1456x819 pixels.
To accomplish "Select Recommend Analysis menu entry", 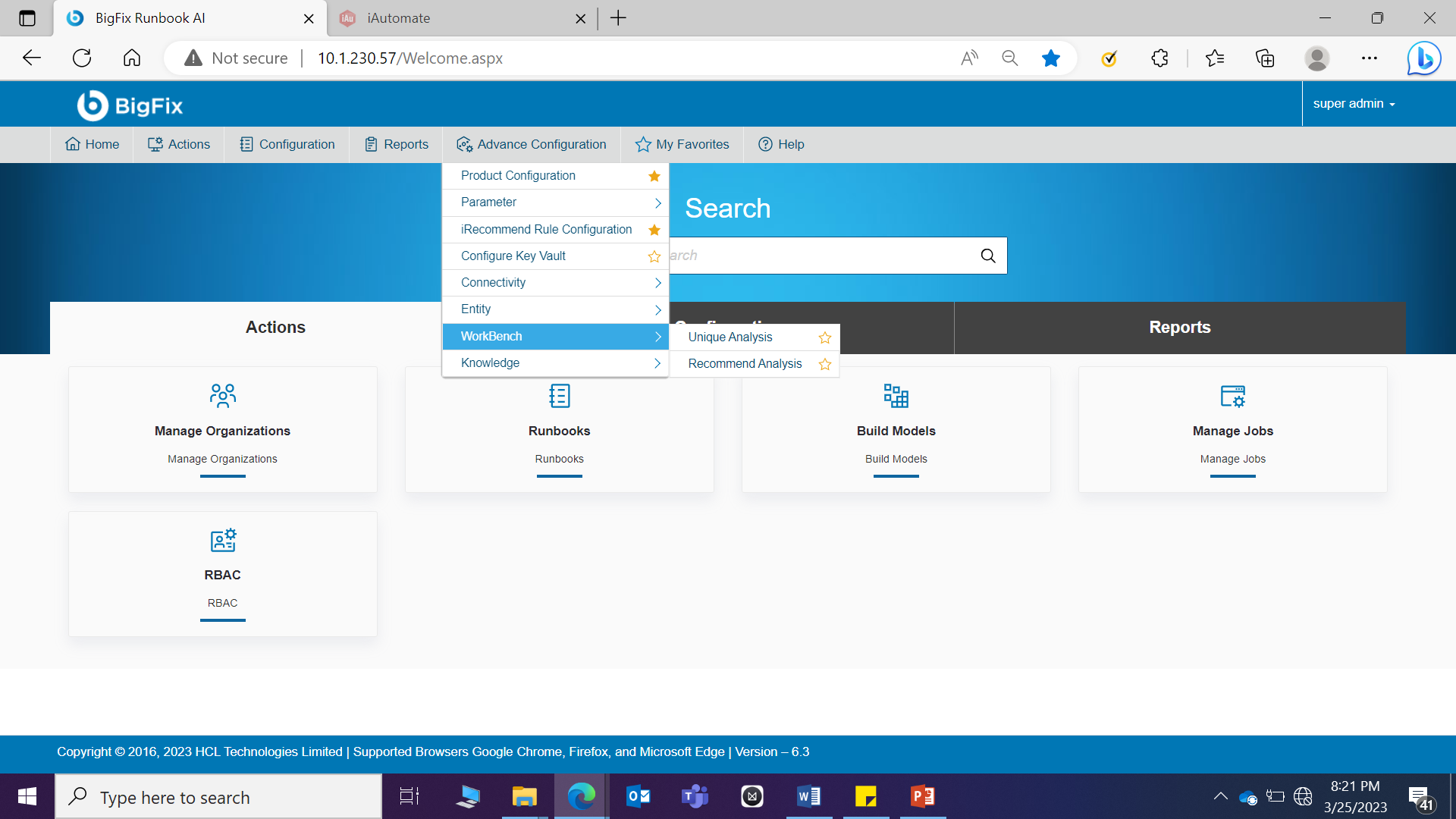I will coord(744,364).
